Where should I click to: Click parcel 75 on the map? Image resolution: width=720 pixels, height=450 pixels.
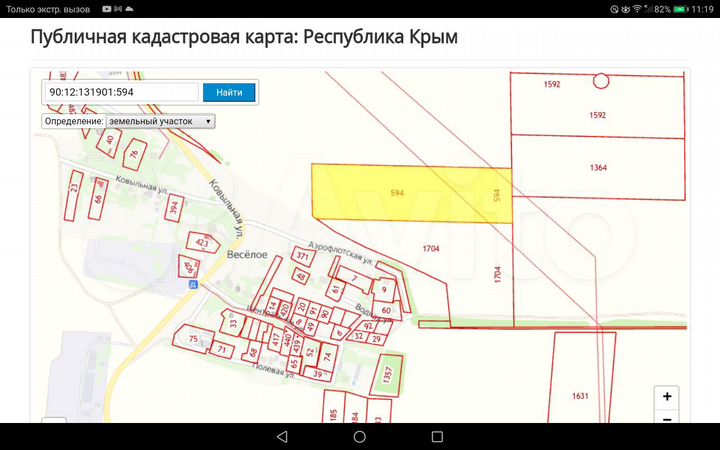(x=193, y=339)
